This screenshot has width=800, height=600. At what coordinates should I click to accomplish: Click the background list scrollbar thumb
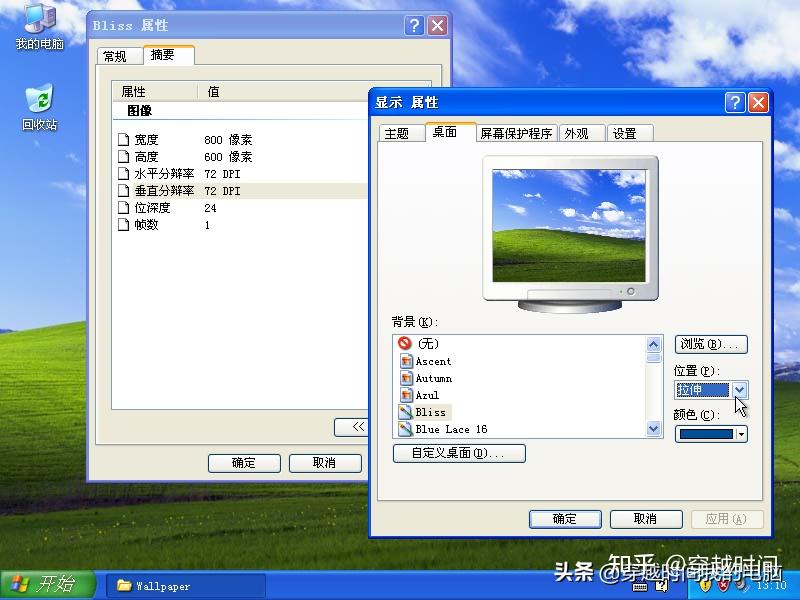tap(654, 358)
